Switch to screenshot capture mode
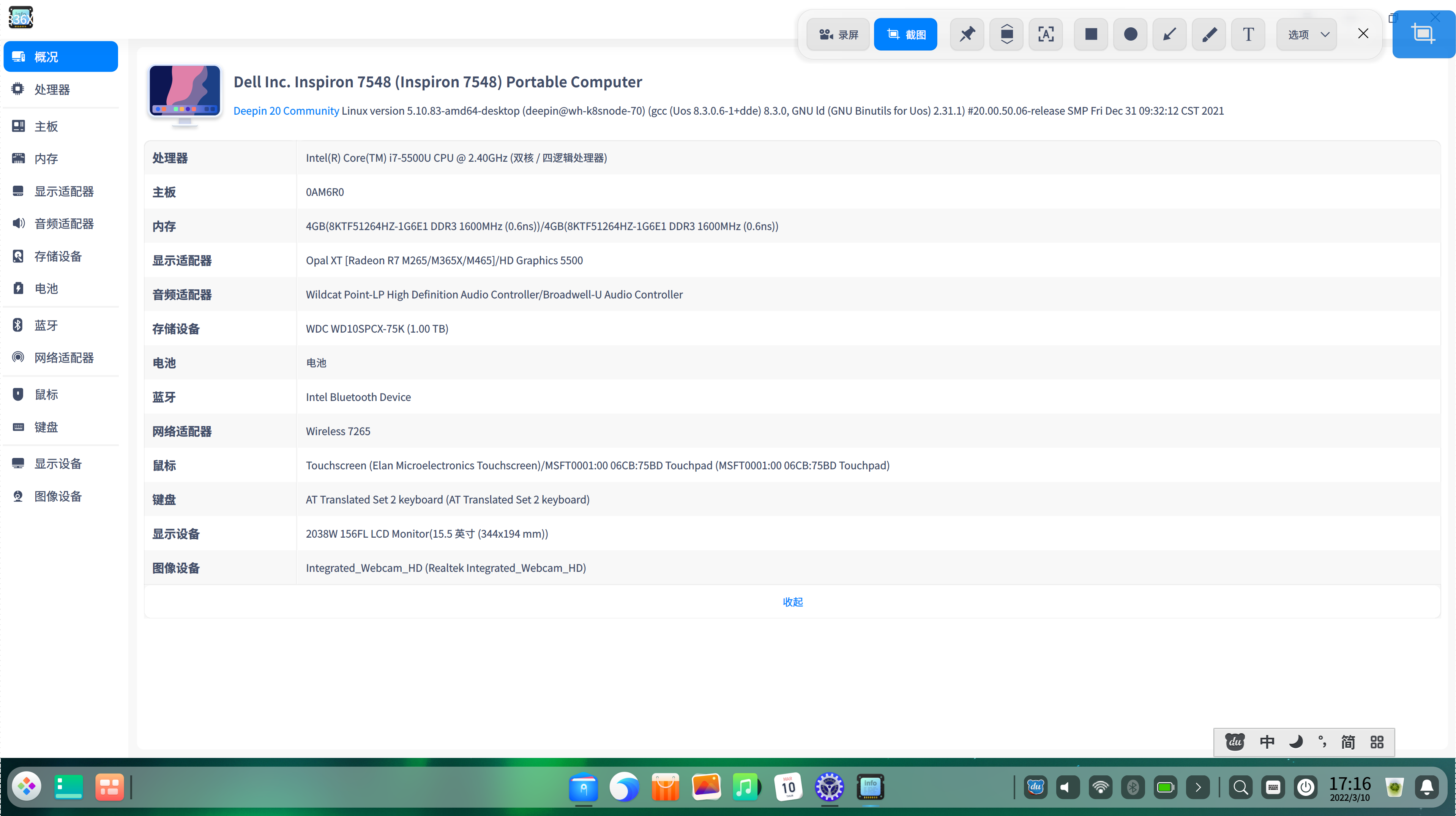The image size is (1456, 816). tap(905, 35)
